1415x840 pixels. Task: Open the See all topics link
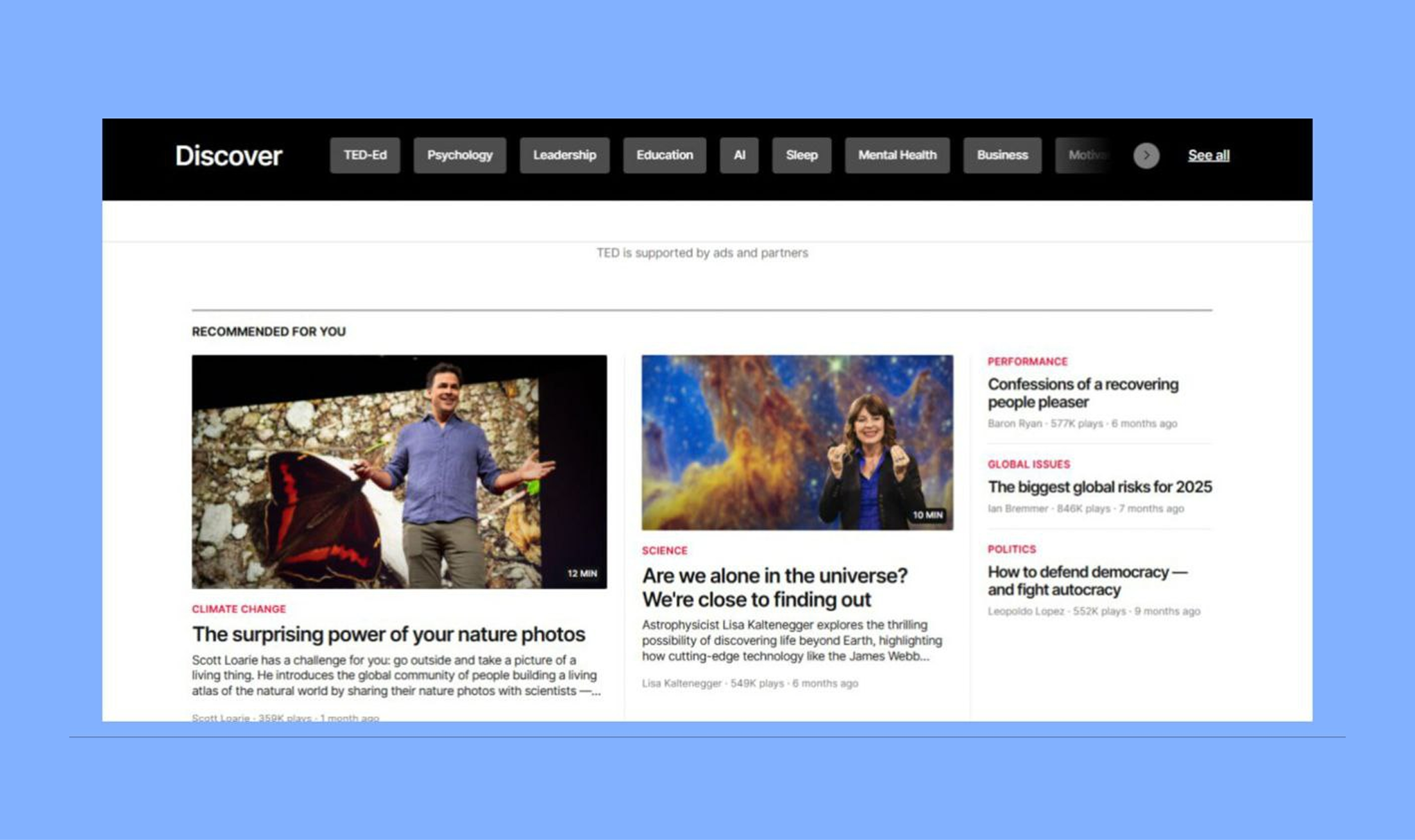point(1208,156)
